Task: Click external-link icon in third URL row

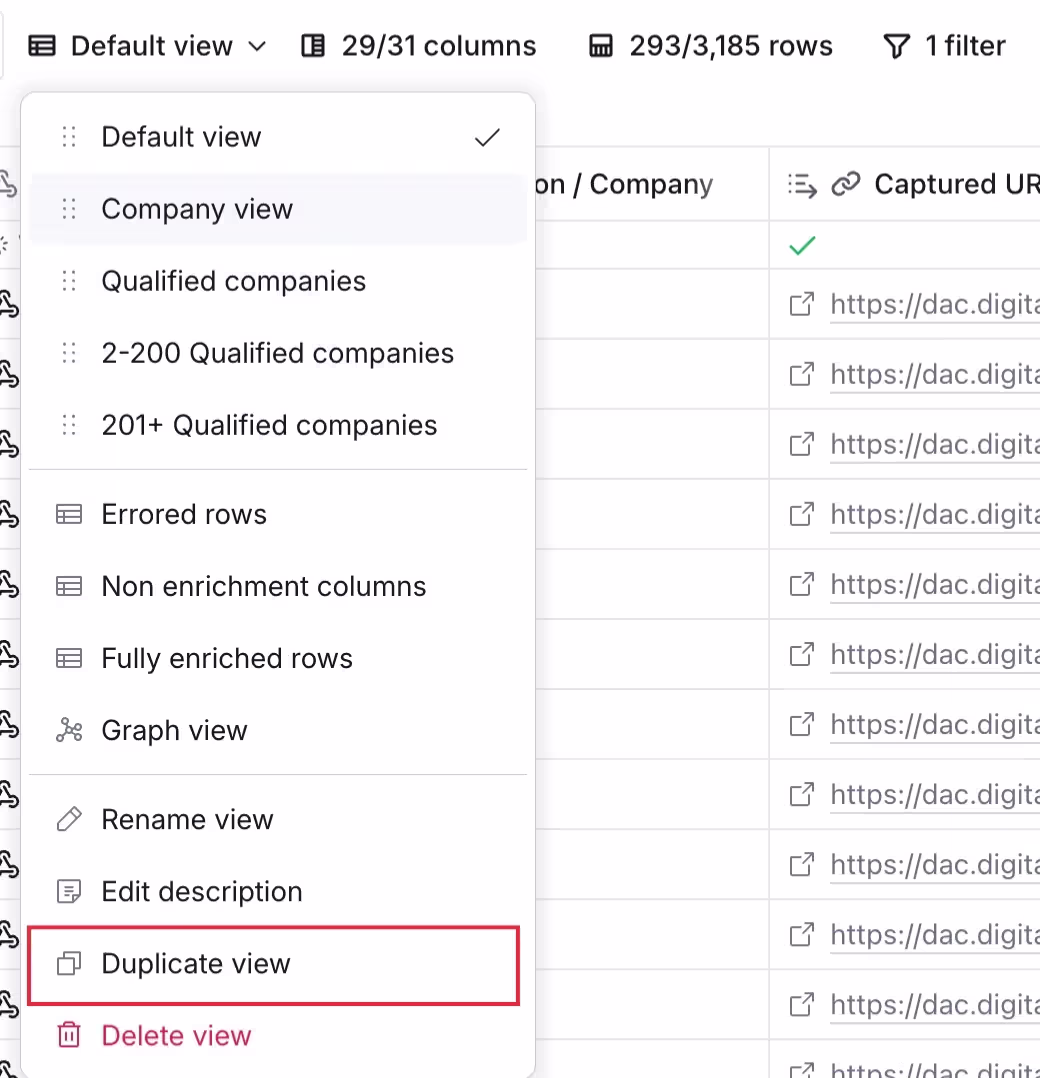Action: (801, 445)
